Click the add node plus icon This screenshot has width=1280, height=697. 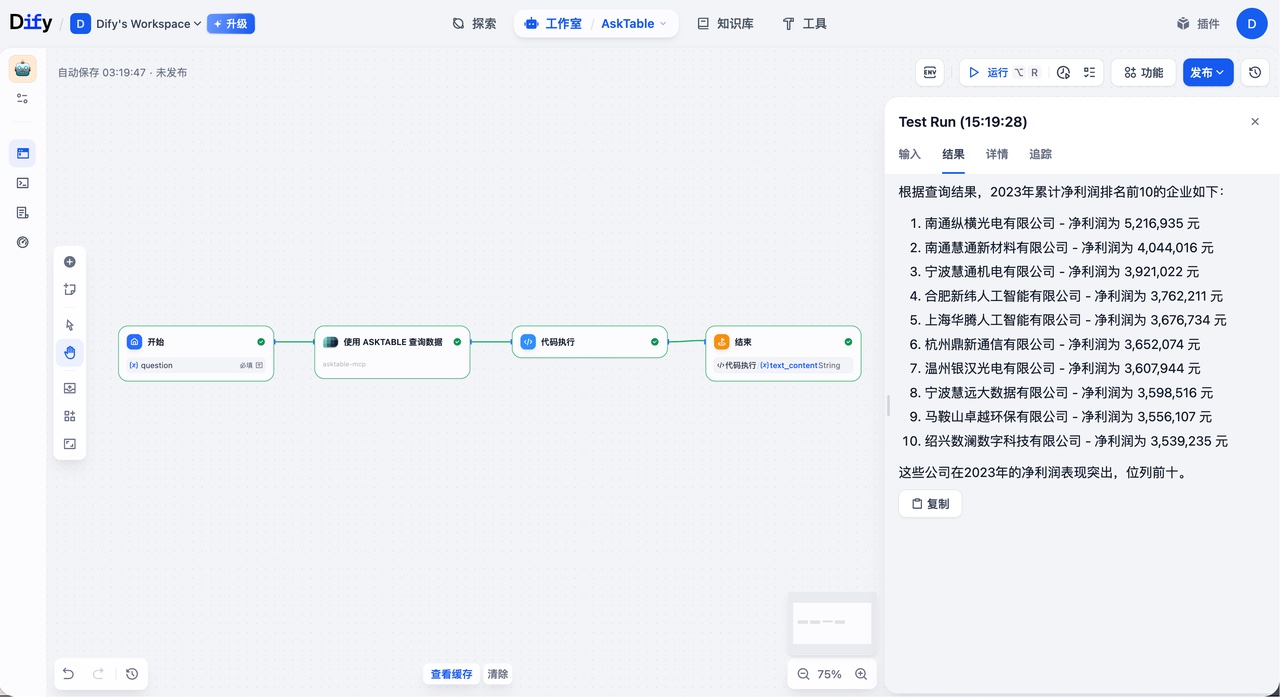point(69,262)
